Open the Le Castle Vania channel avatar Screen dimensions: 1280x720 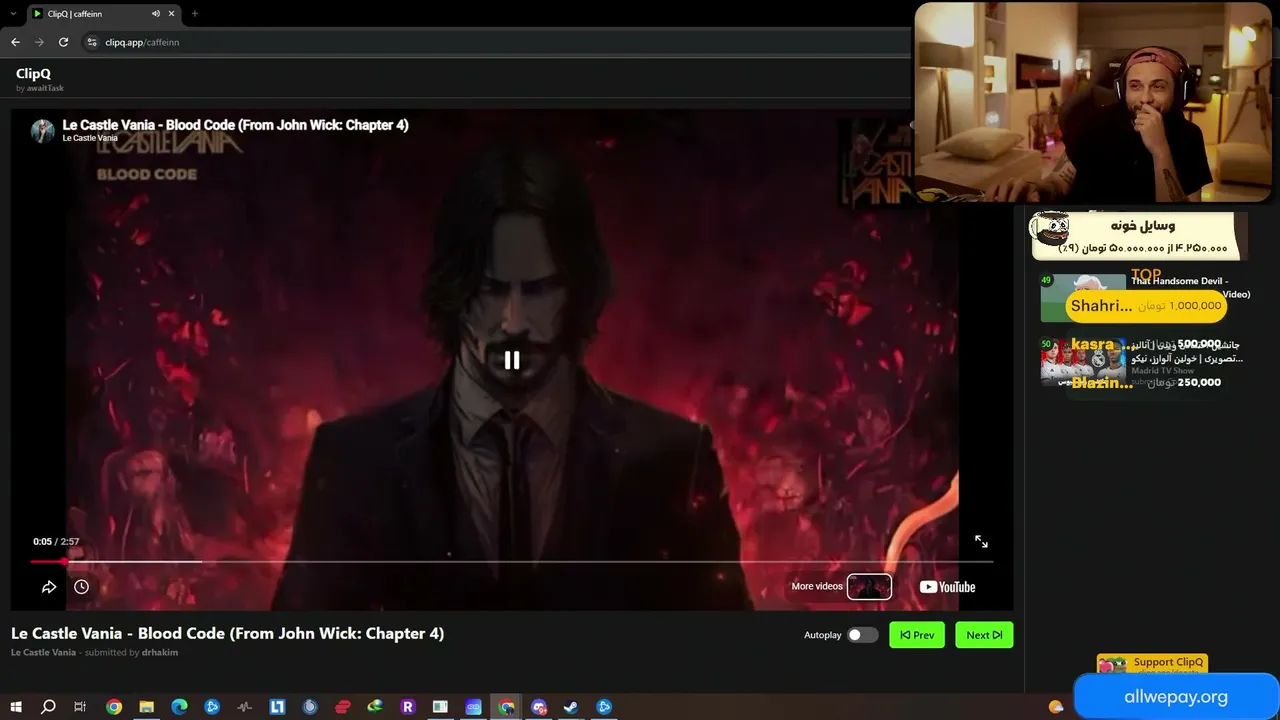pos(43,131)
